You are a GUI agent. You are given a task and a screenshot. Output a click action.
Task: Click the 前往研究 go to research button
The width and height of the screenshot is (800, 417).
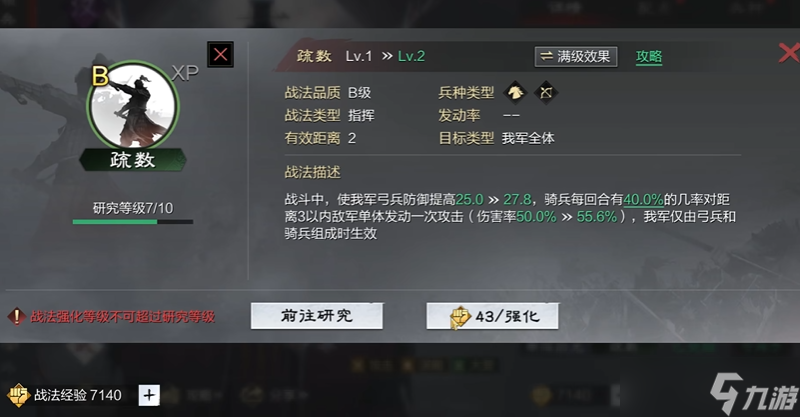tap(317, 316)
